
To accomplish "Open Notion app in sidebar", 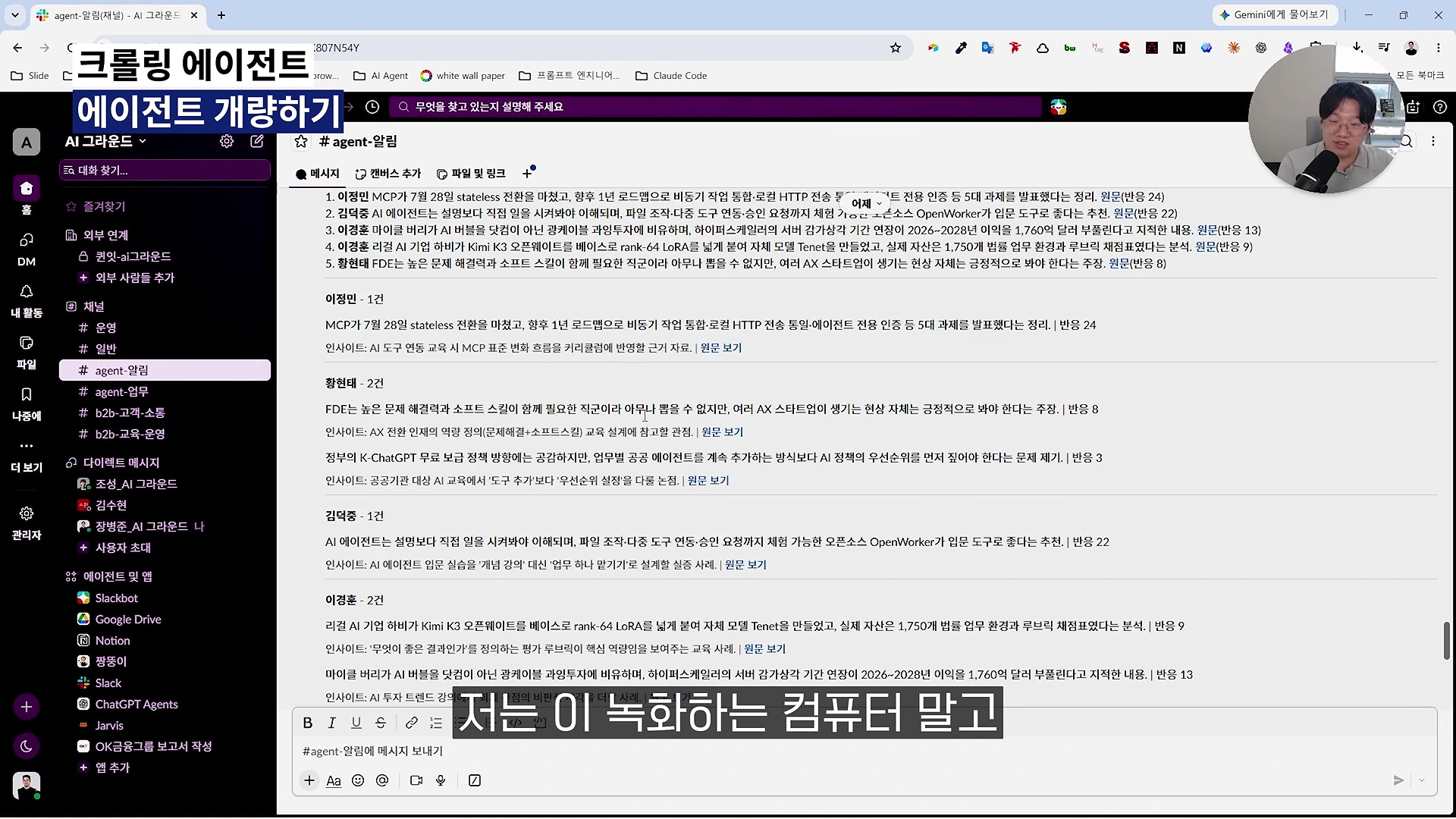I will point(165,640).
